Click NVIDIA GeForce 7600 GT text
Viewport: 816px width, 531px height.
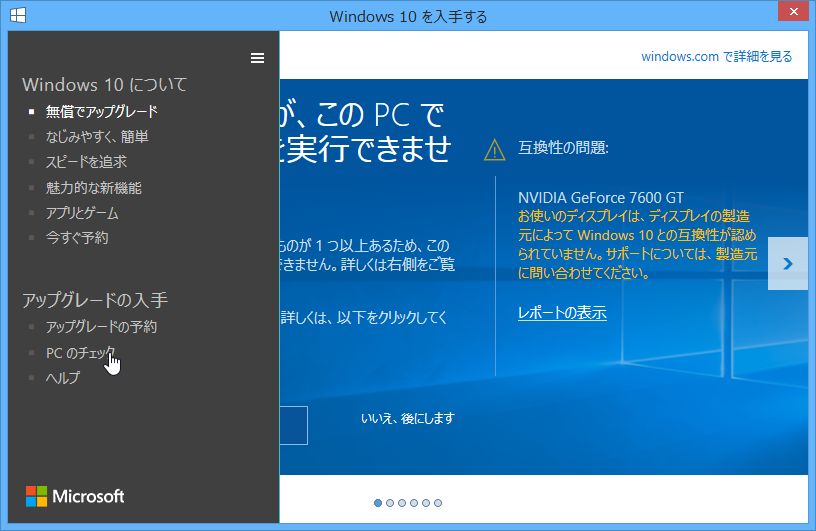[601, 197]
